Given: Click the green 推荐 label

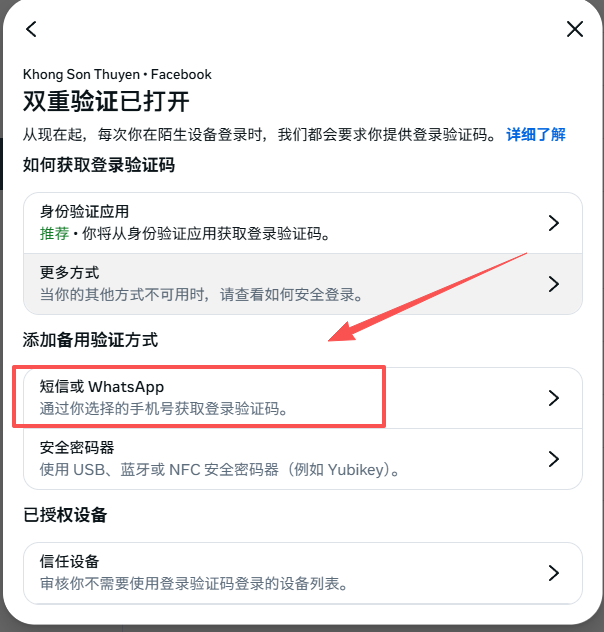Looking at the screenshot, I should (x=54, y=233).
